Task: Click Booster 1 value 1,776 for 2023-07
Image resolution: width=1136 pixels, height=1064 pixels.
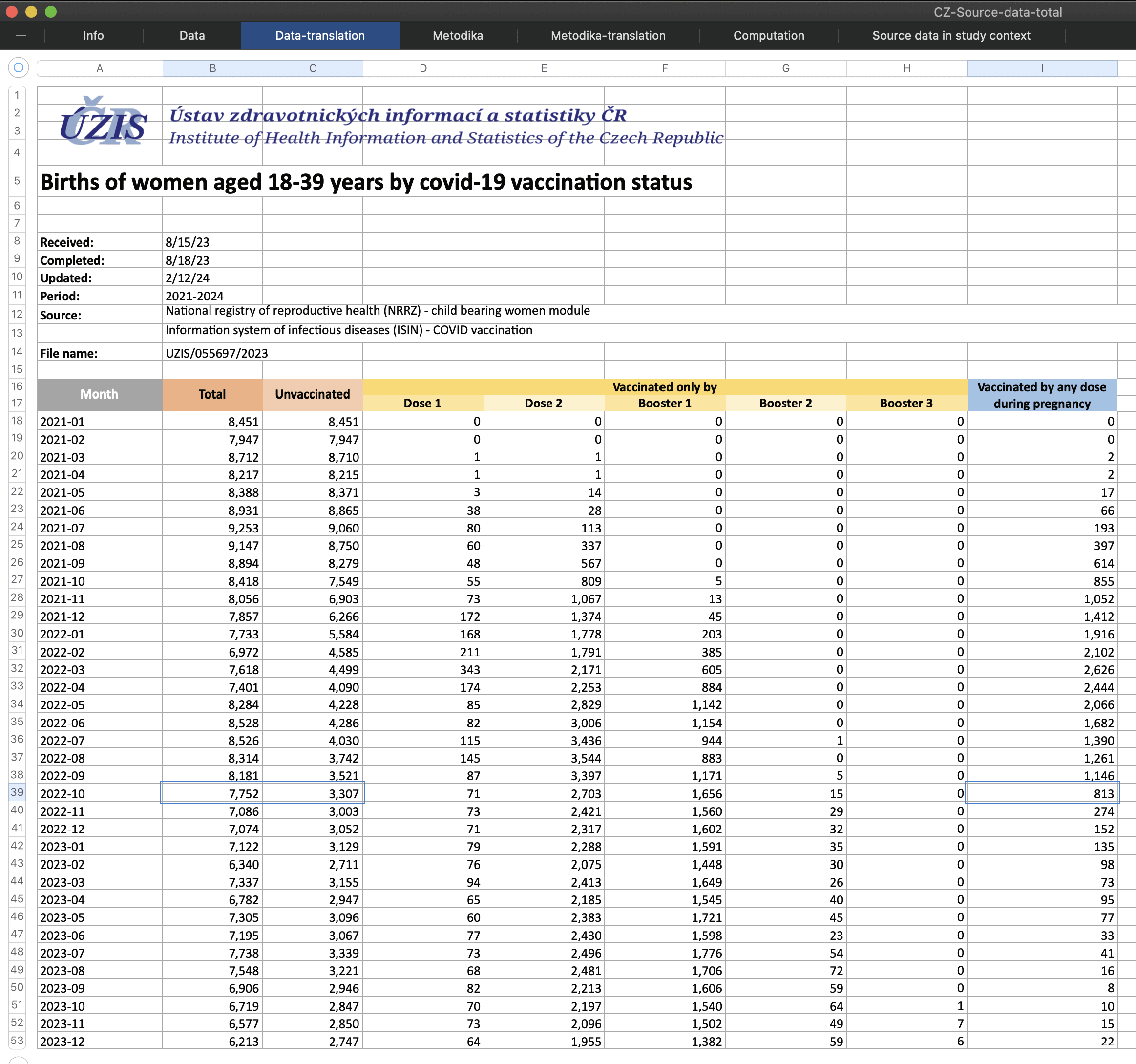Action: coord(665,953)
